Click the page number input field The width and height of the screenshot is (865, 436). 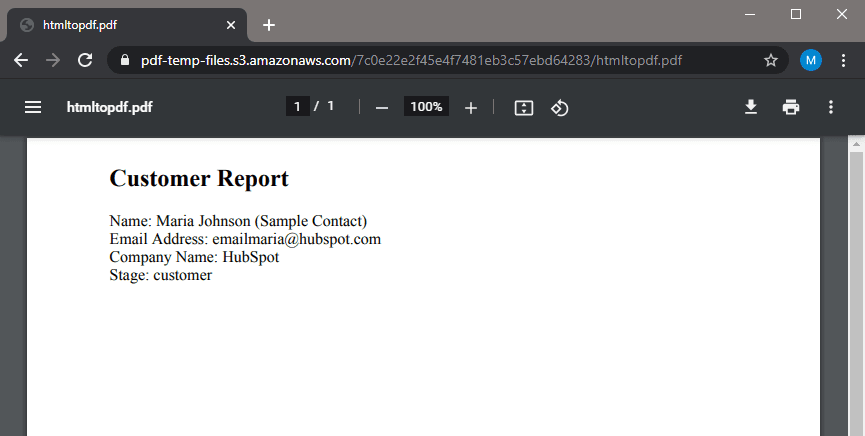pos(297,107)
